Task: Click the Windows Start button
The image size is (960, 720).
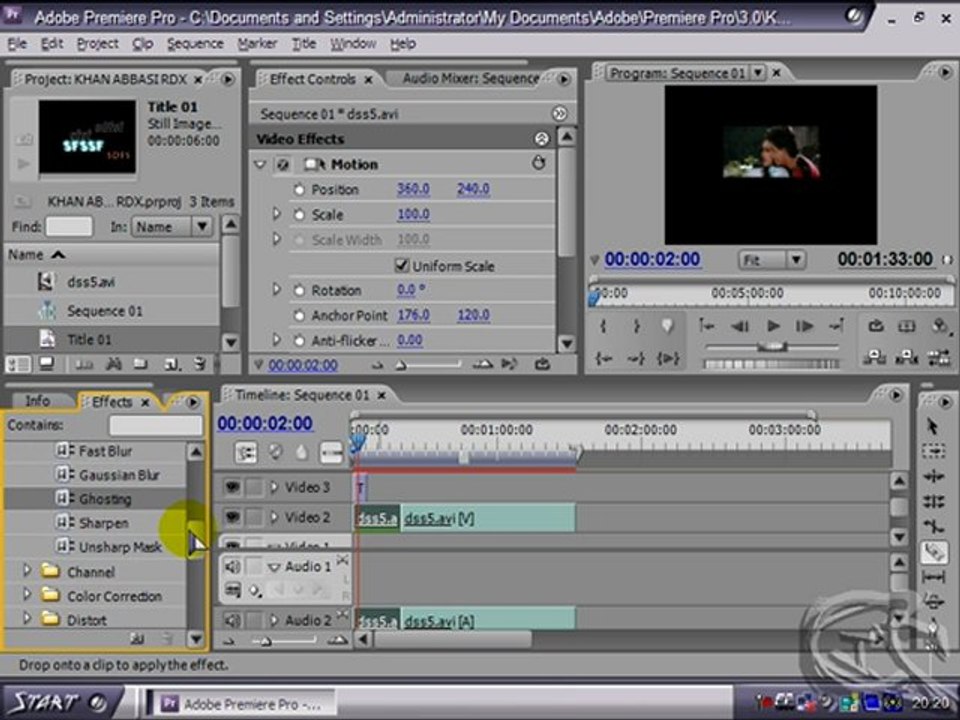Action: click(x=61, y=702)
